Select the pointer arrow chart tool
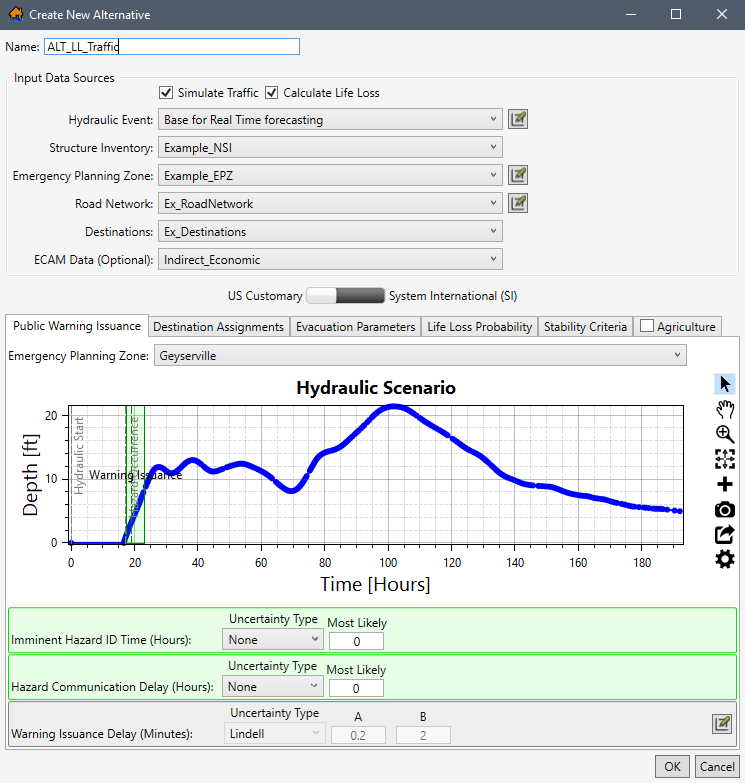This screenshot has width=745, height=783. point(725,384)
